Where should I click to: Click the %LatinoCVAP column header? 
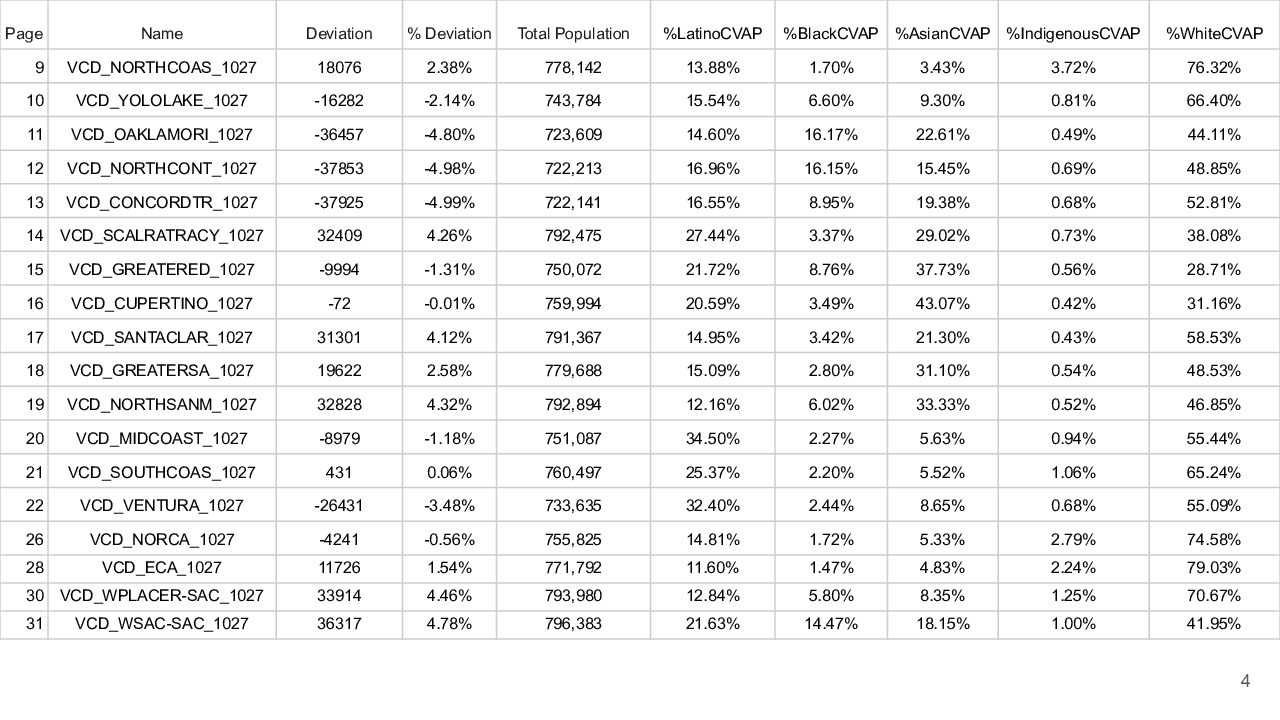point(712,34)
